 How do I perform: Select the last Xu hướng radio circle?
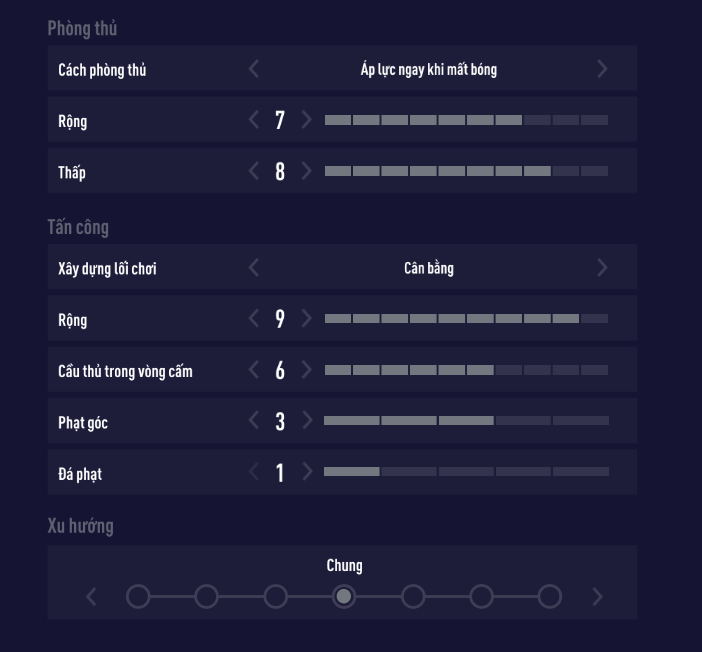click(x=549, y=597)
